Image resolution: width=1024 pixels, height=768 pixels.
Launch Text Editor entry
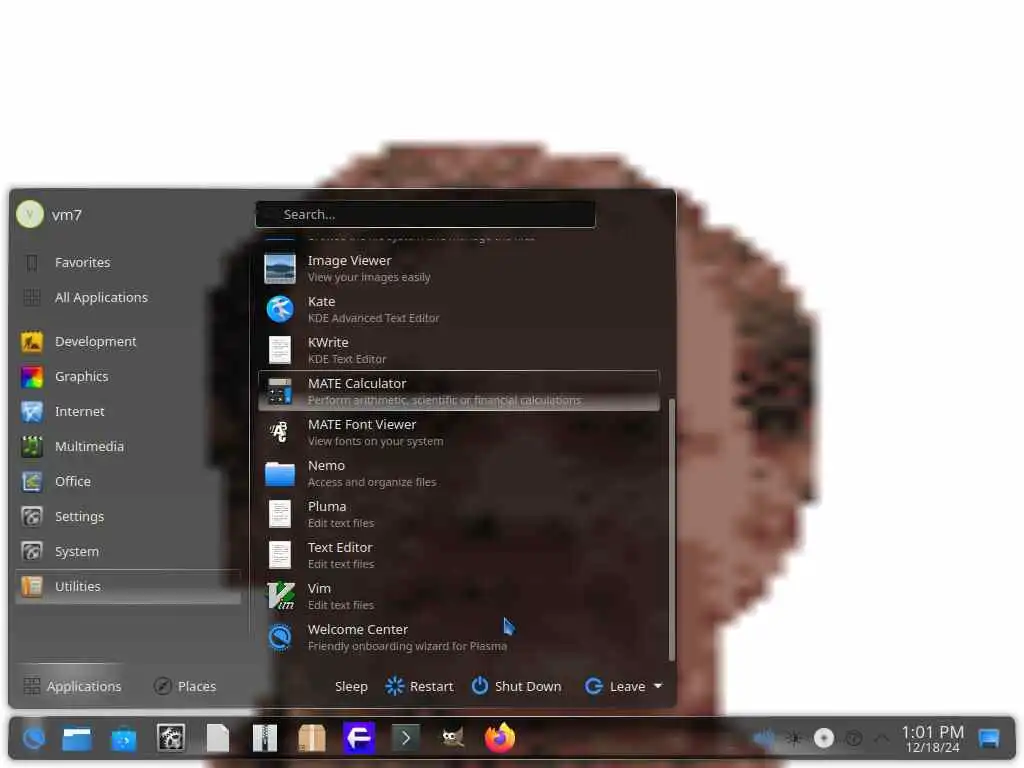click(x=458, y=555)
